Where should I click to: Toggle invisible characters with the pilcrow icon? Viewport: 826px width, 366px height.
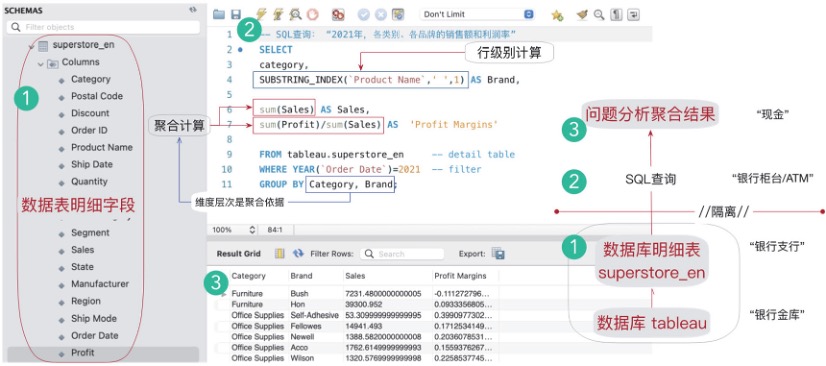(616, 15)
